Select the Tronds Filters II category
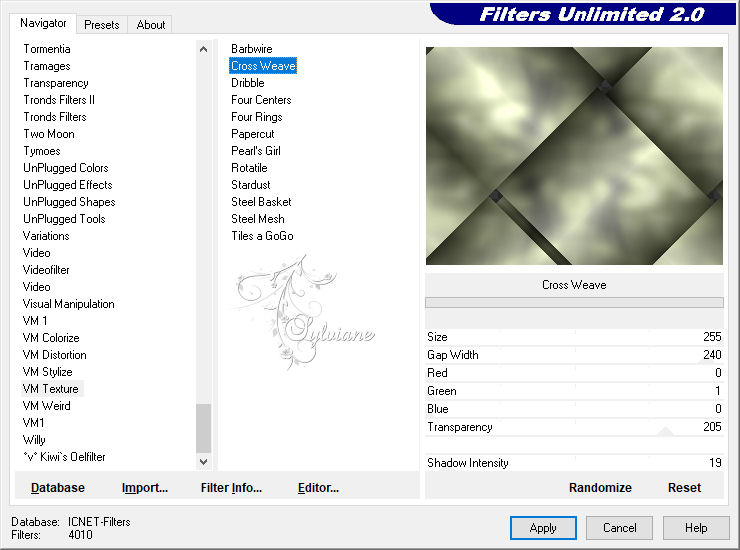 59,100
